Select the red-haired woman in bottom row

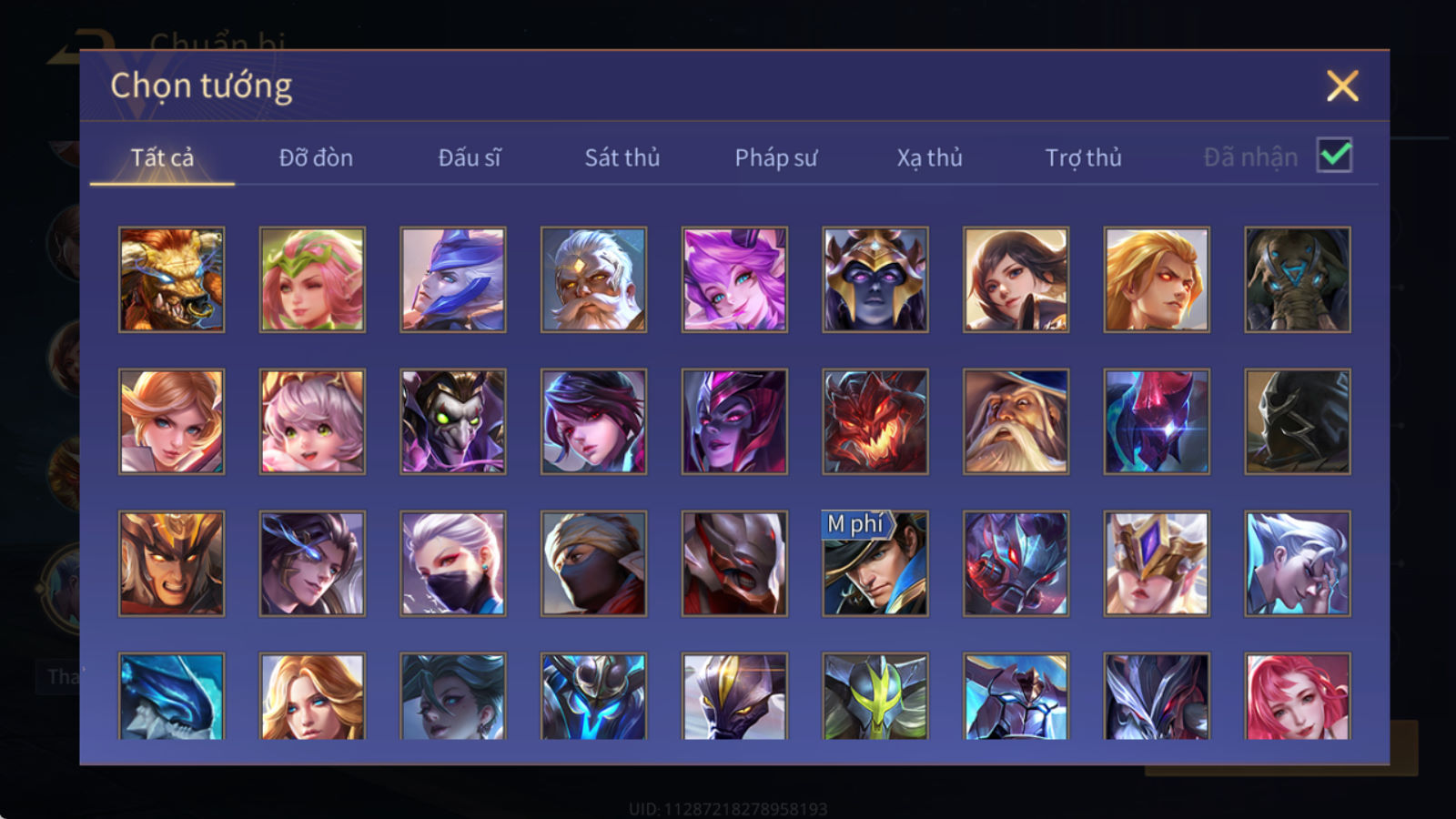click(1298, 696)
